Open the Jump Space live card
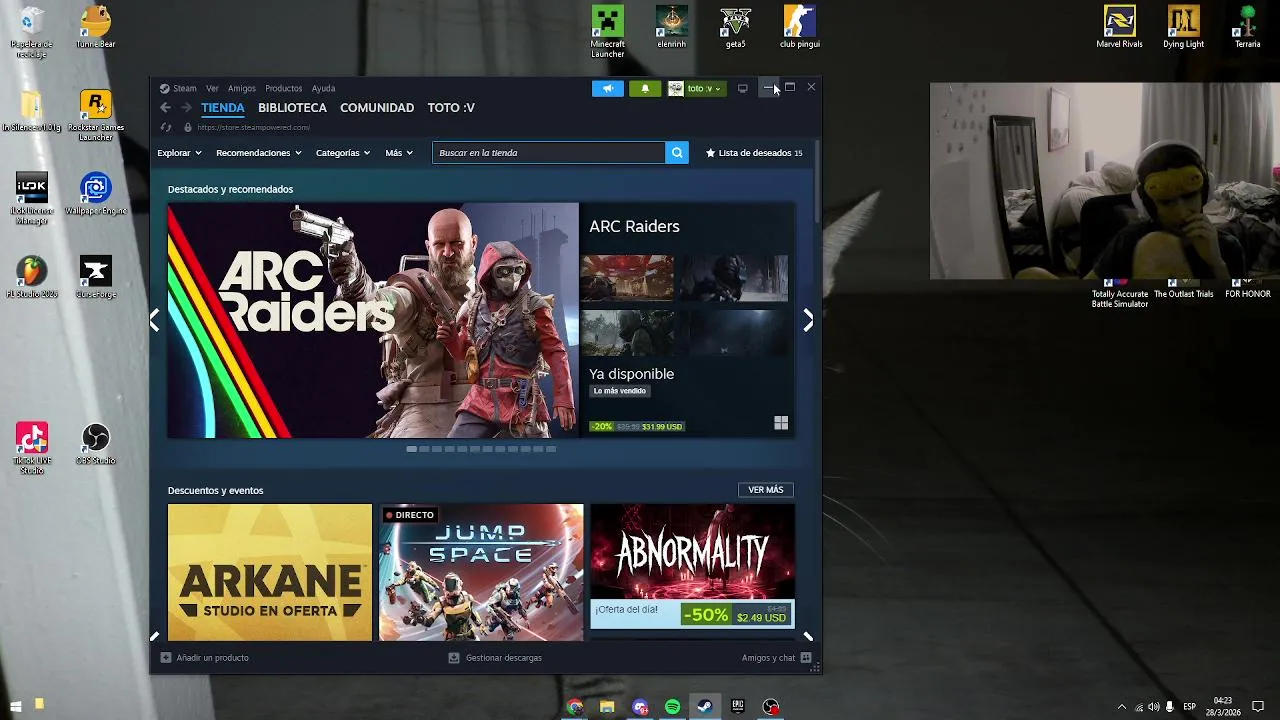Viewport: 1280px width, 720px height. point(481,572)
